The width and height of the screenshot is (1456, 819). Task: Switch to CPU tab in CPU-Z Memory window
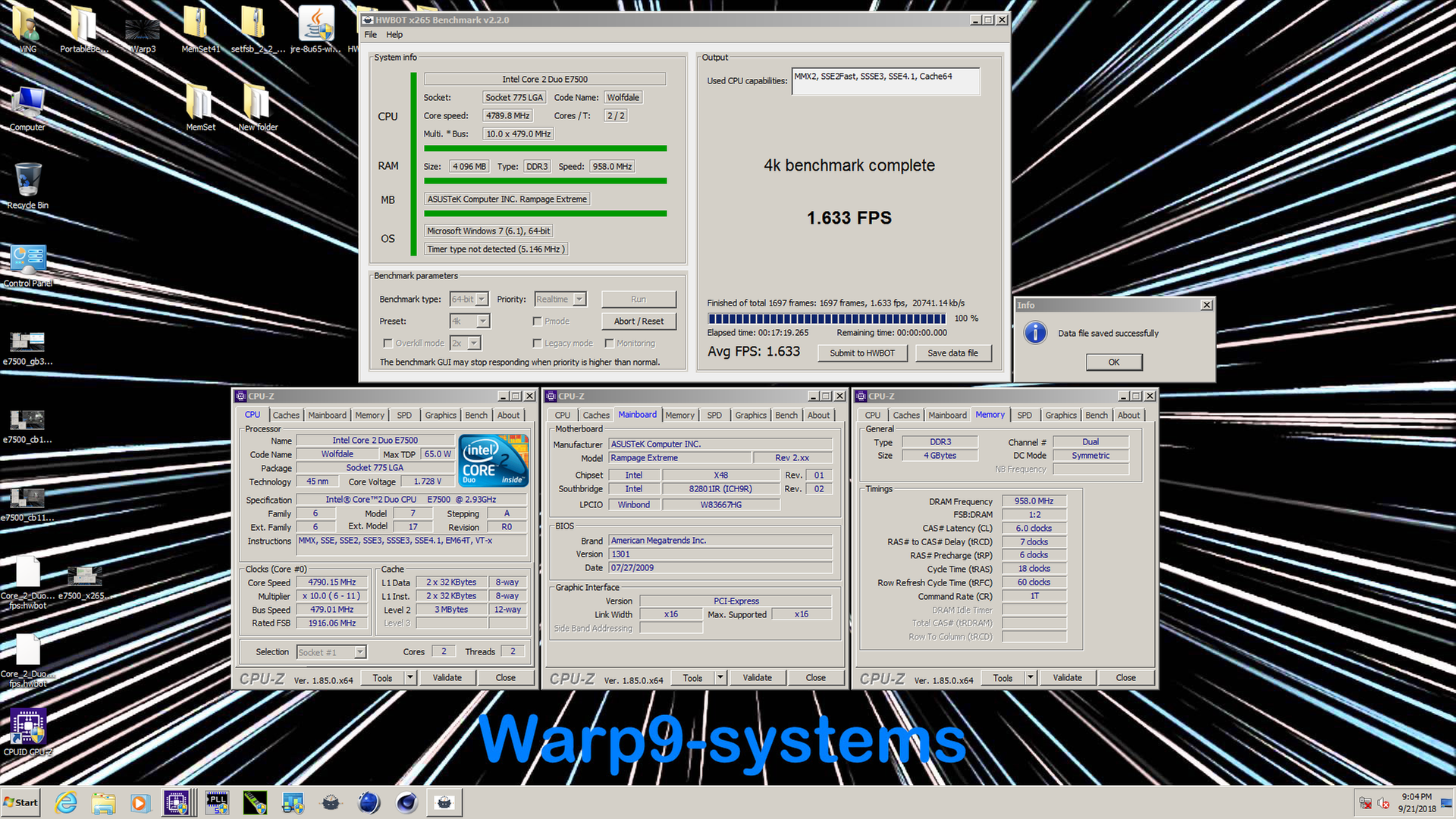pos(873,416)
